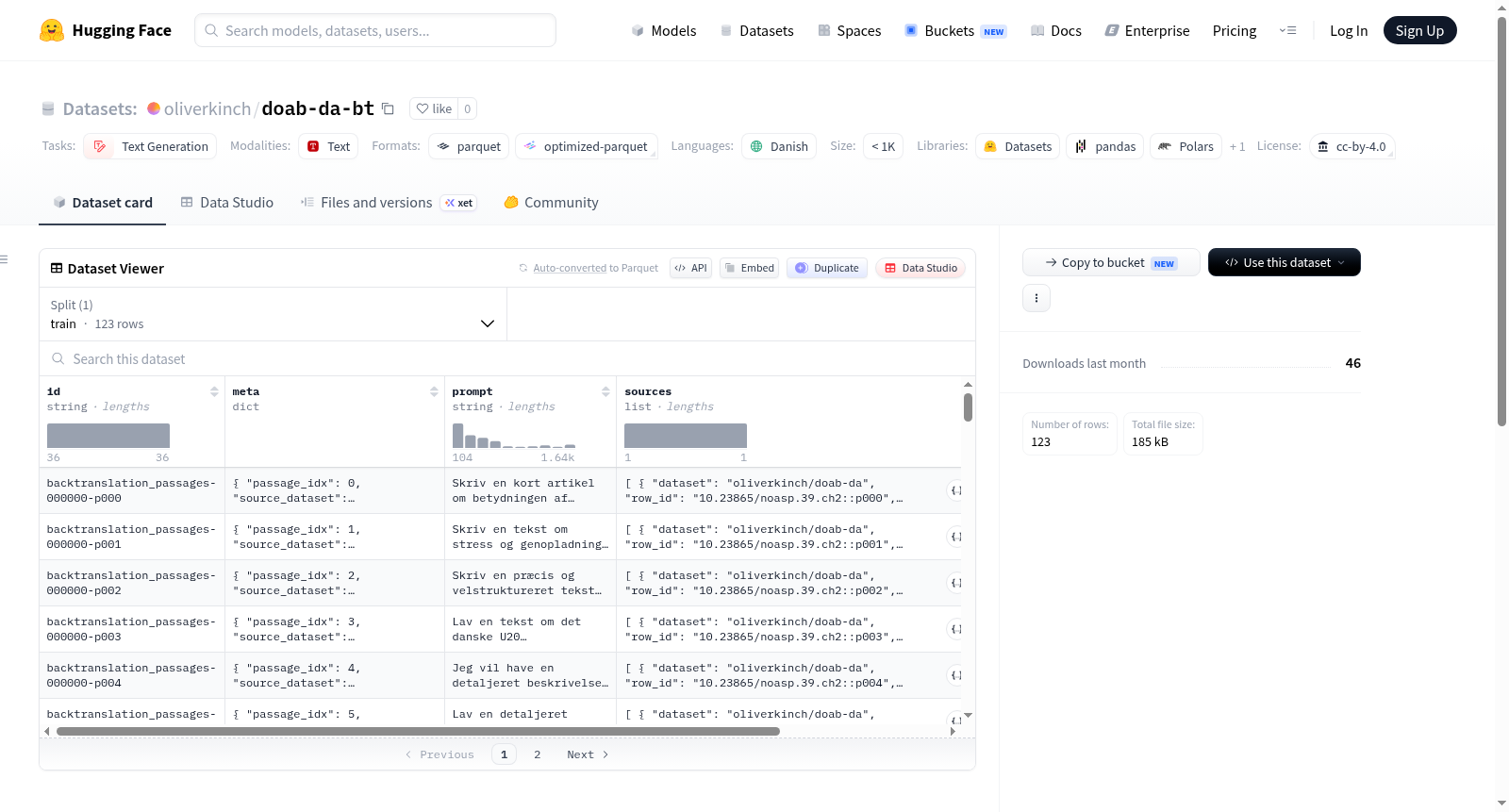Open the Enterprise menu item
1509x812 pixels.
click(1147, 30)
